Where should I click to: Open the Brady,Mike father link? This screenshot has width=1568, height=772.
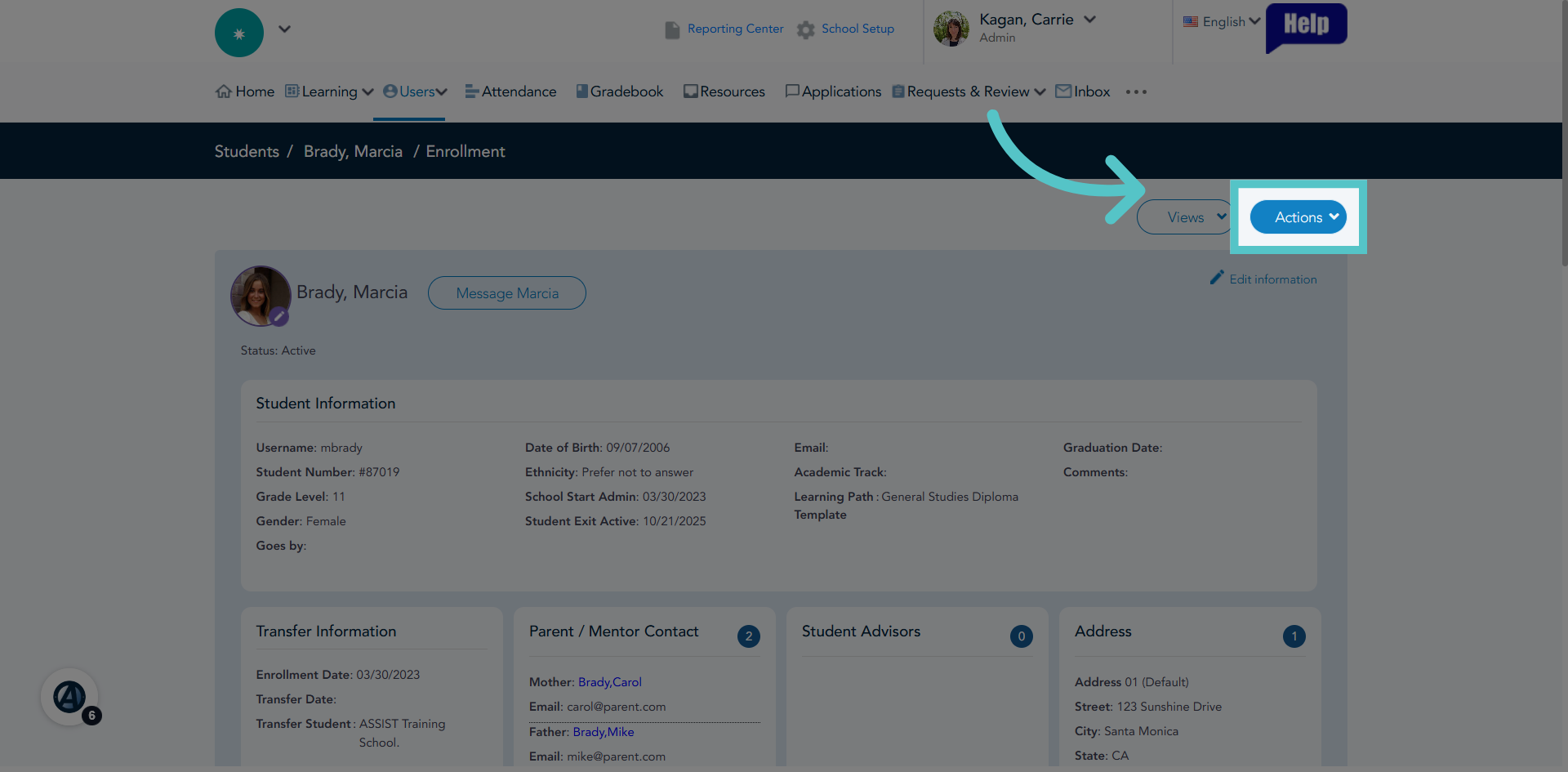pos(604,732)
